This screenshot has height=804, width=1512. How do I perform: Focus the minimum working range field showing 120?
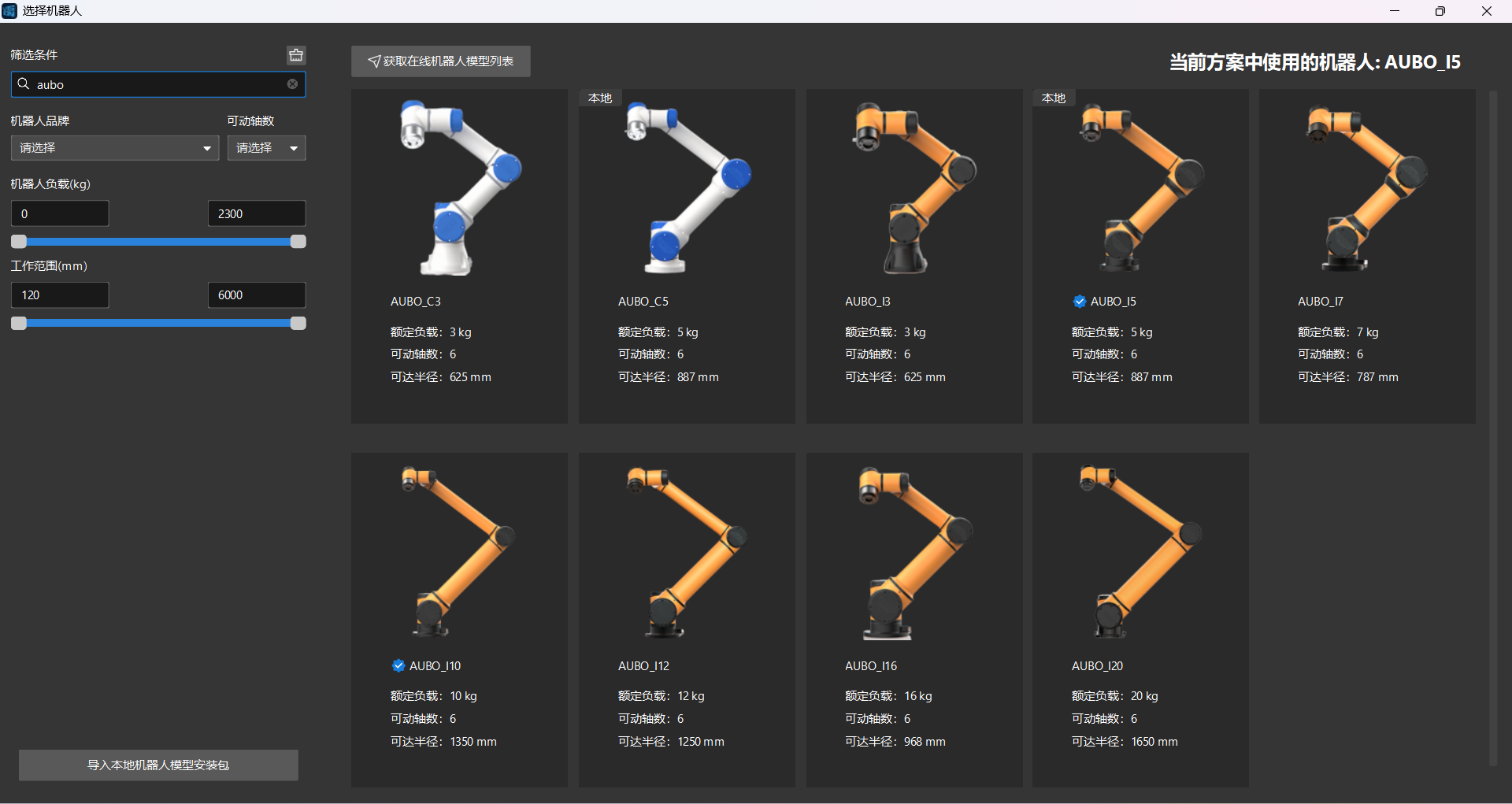[x=60, y=295]
